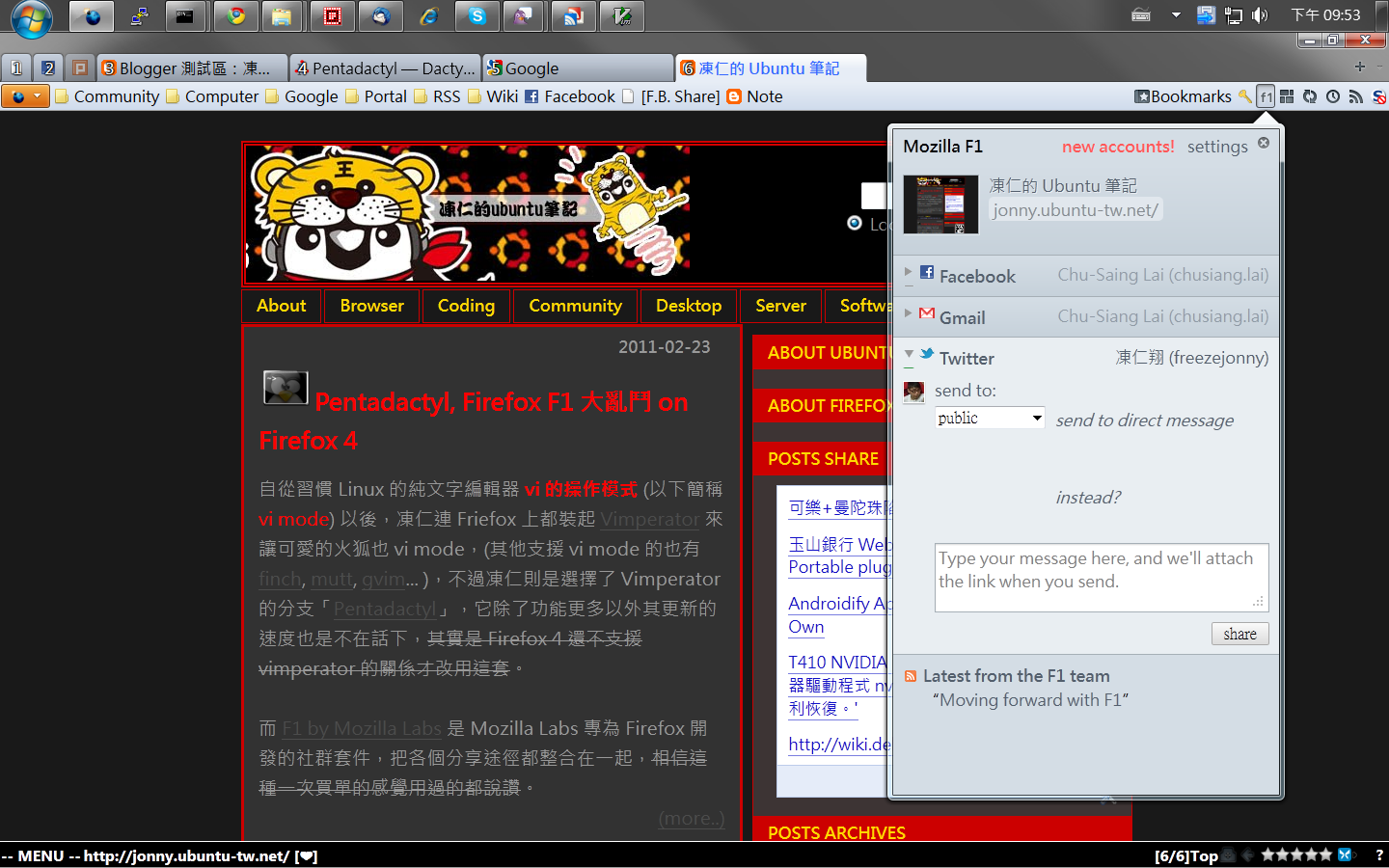Open new accounts! link in F1 panel
This screenshot has height=868, width=1389.
tap(1118, 147)
